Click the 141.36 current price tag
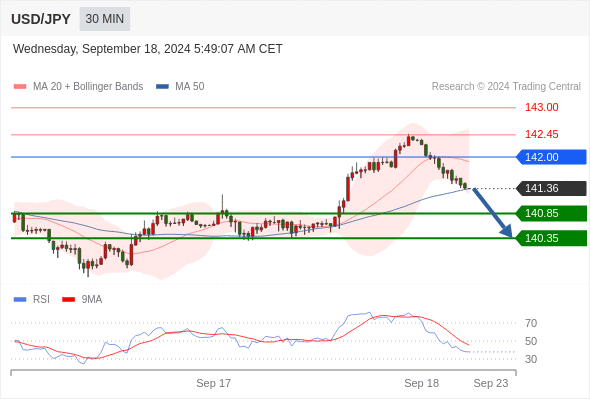 pyautogui.click(x=551, y=188)
